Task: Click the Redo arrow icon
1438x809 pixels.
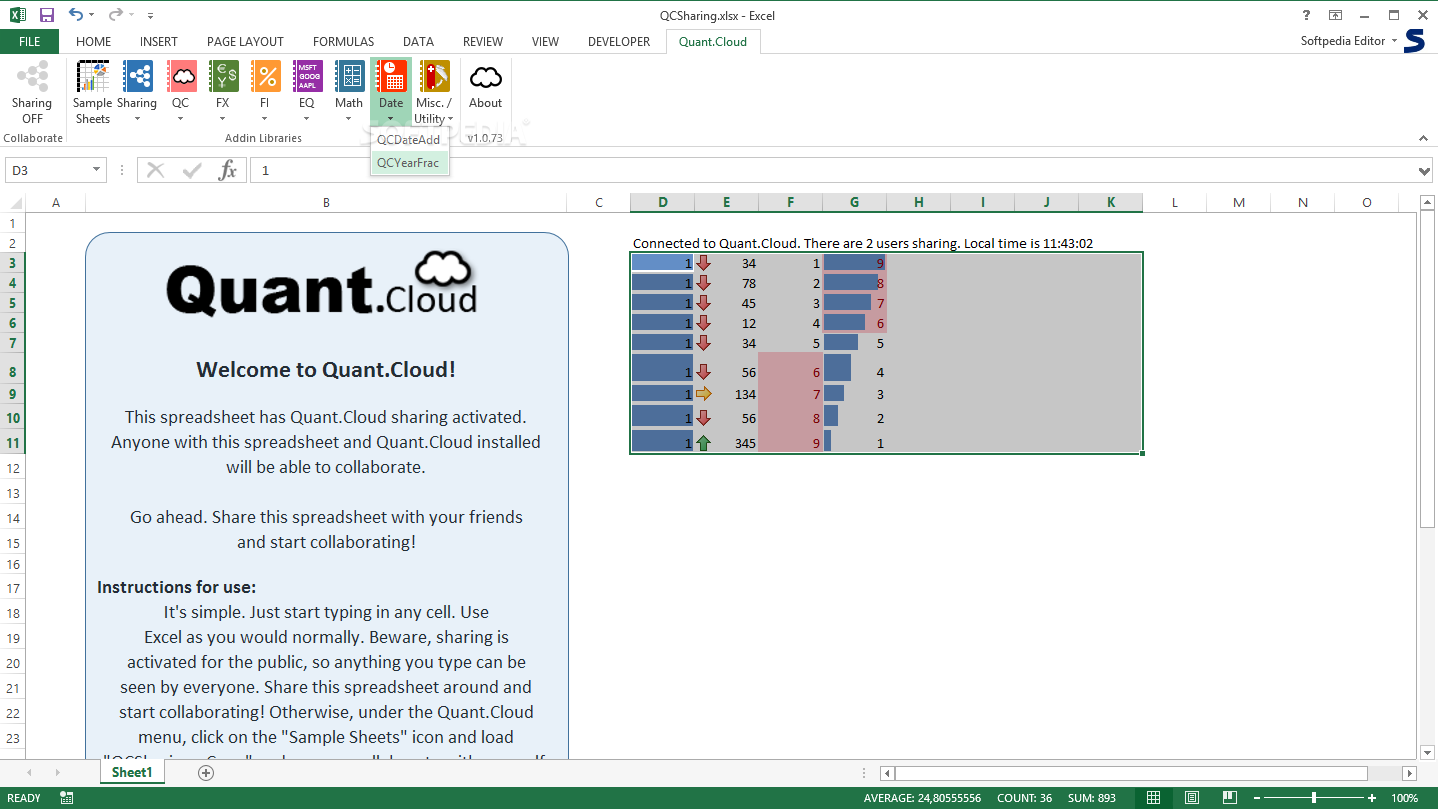Action: [x=115, y=15]
